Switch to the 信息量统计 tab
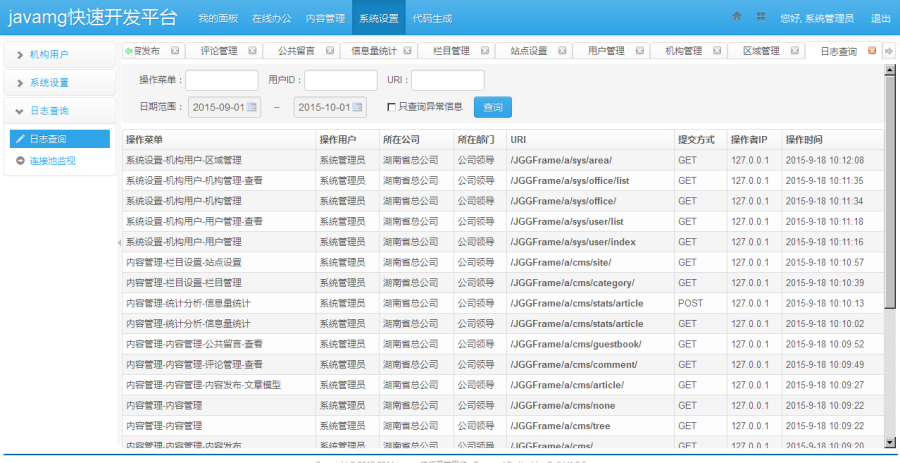900x463 pixels. 374,50
